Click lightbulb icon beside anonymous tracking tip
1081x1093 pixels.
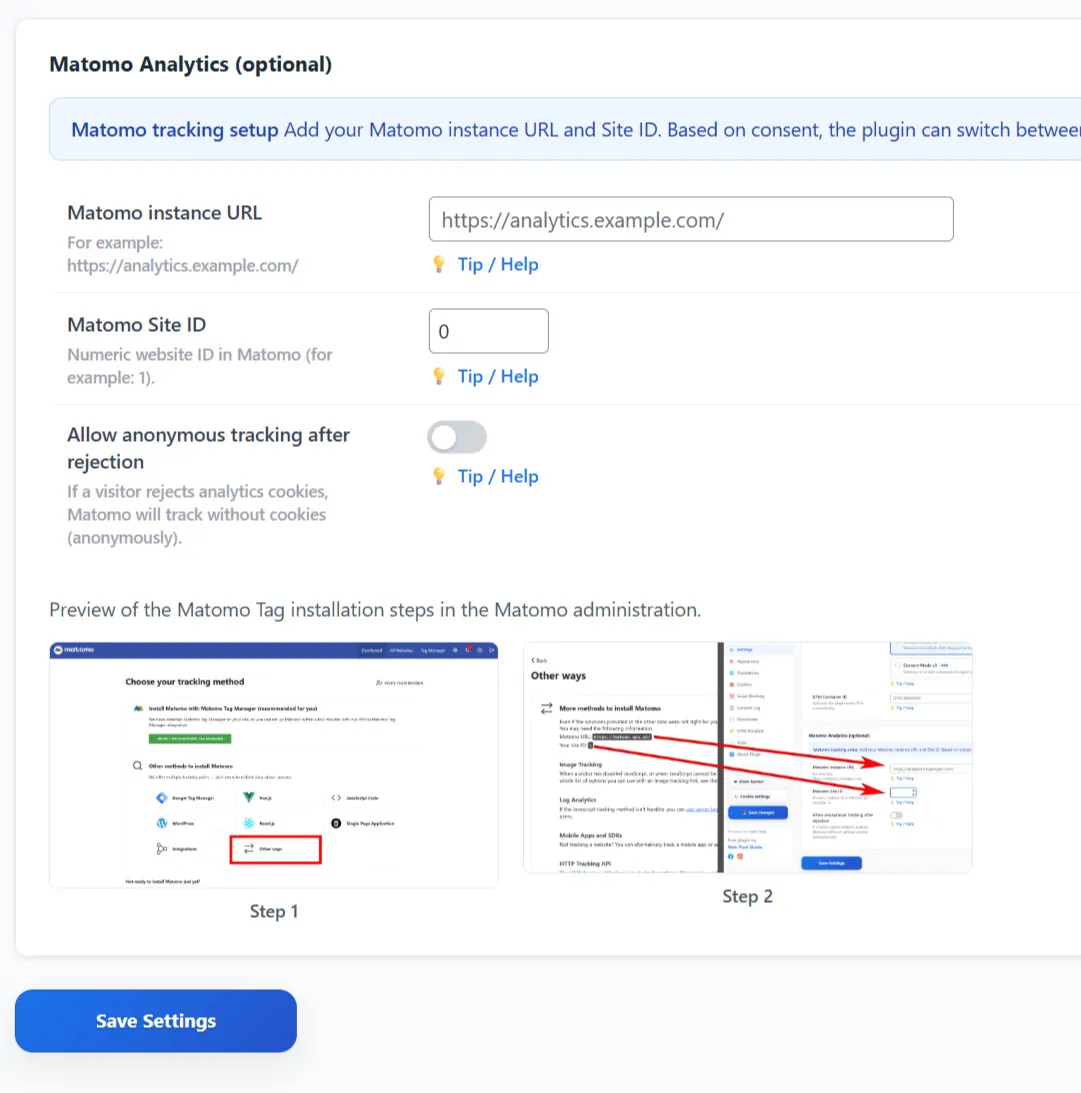pos(438,476)
